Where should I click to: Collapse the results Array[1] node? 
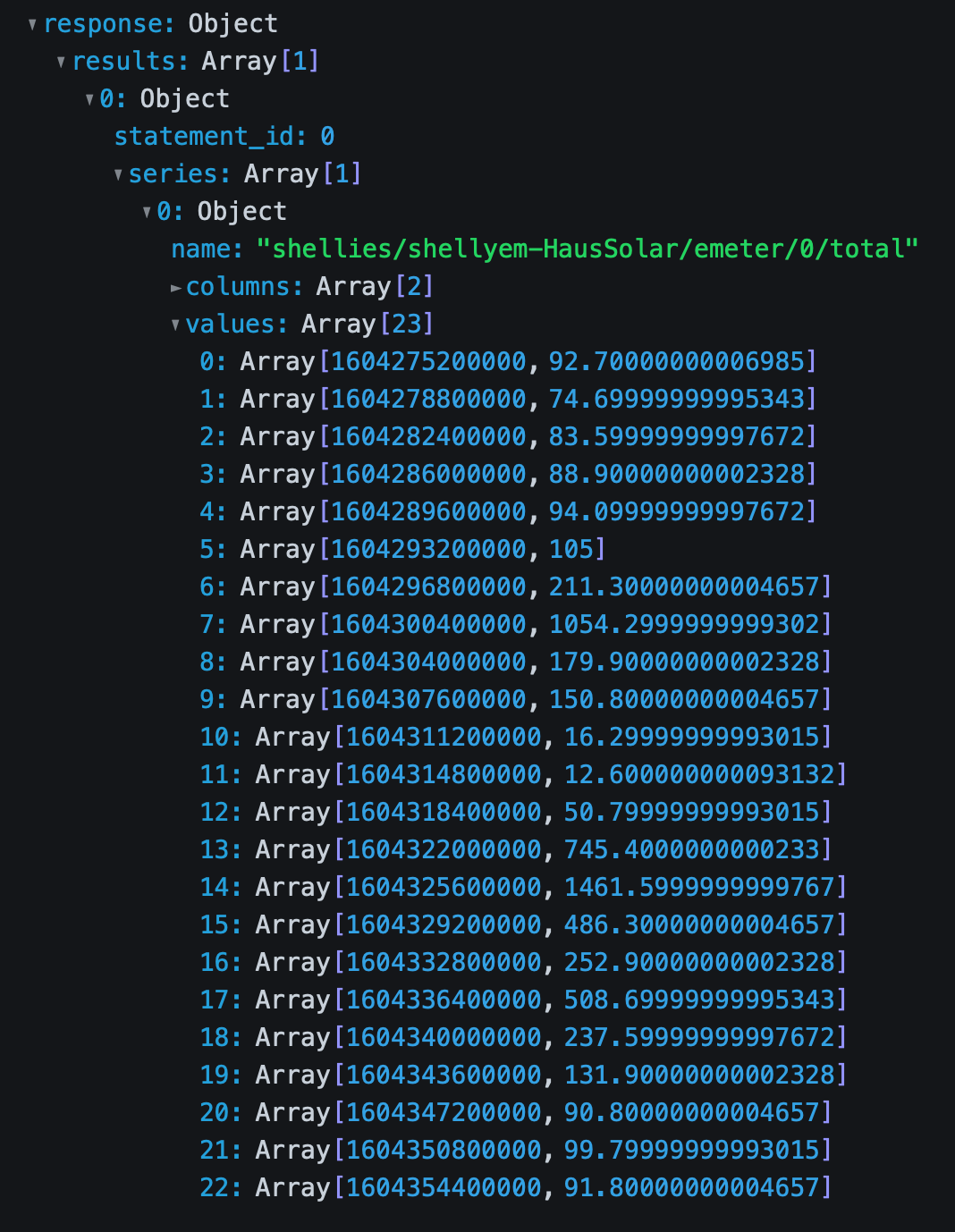(61, 62)
